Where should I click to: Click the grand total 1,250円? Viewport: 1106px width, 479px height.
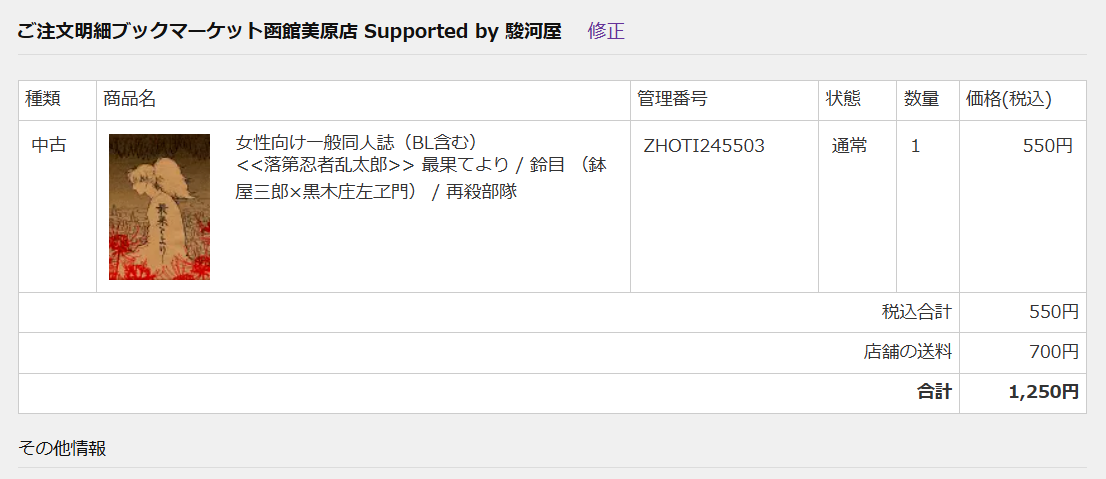point(1044,392)
